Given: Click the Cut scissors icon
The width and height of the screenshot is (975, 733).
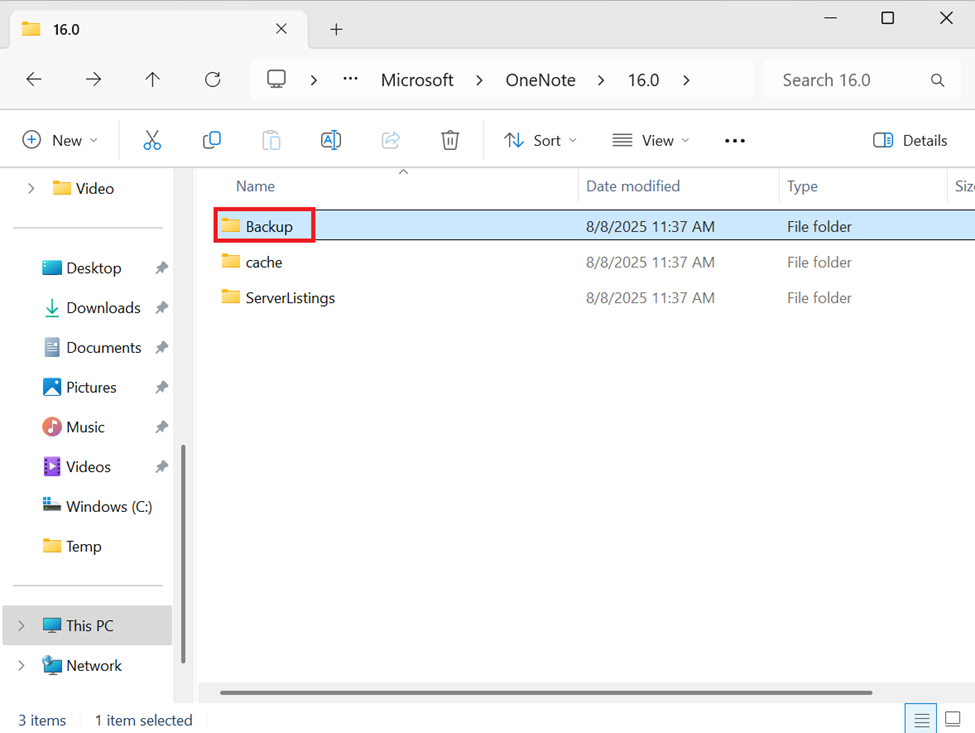Looking at the screenshot, I should (152, 141).
